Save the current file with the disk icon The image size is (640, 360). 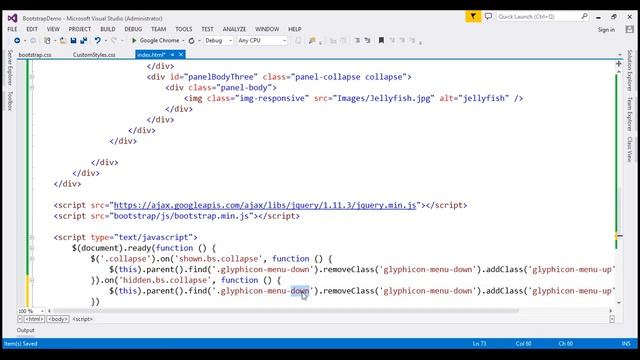73,40
